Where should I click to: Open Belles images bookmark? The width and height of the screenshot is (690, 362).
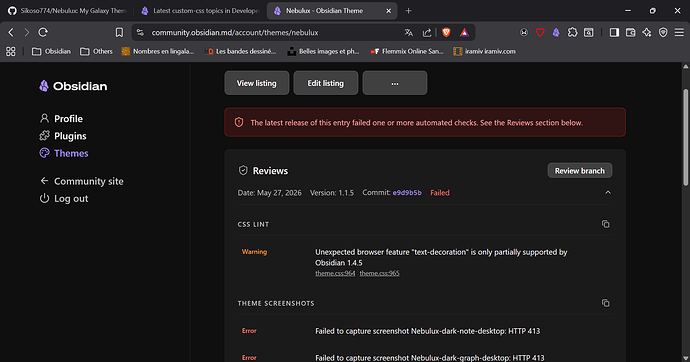(x=323, y=51)
